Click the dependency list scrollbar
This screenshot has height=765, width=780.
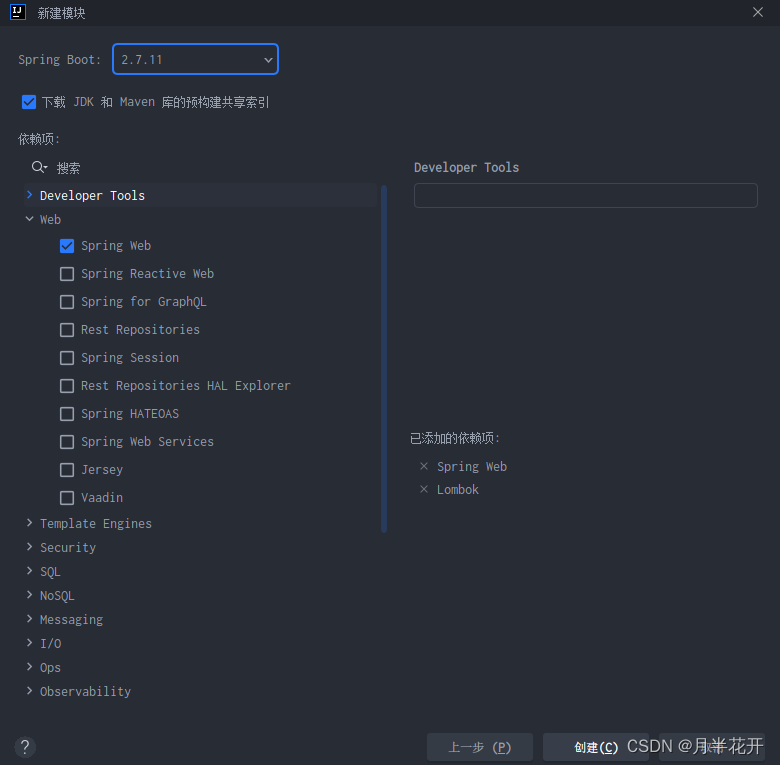point(384,358)
